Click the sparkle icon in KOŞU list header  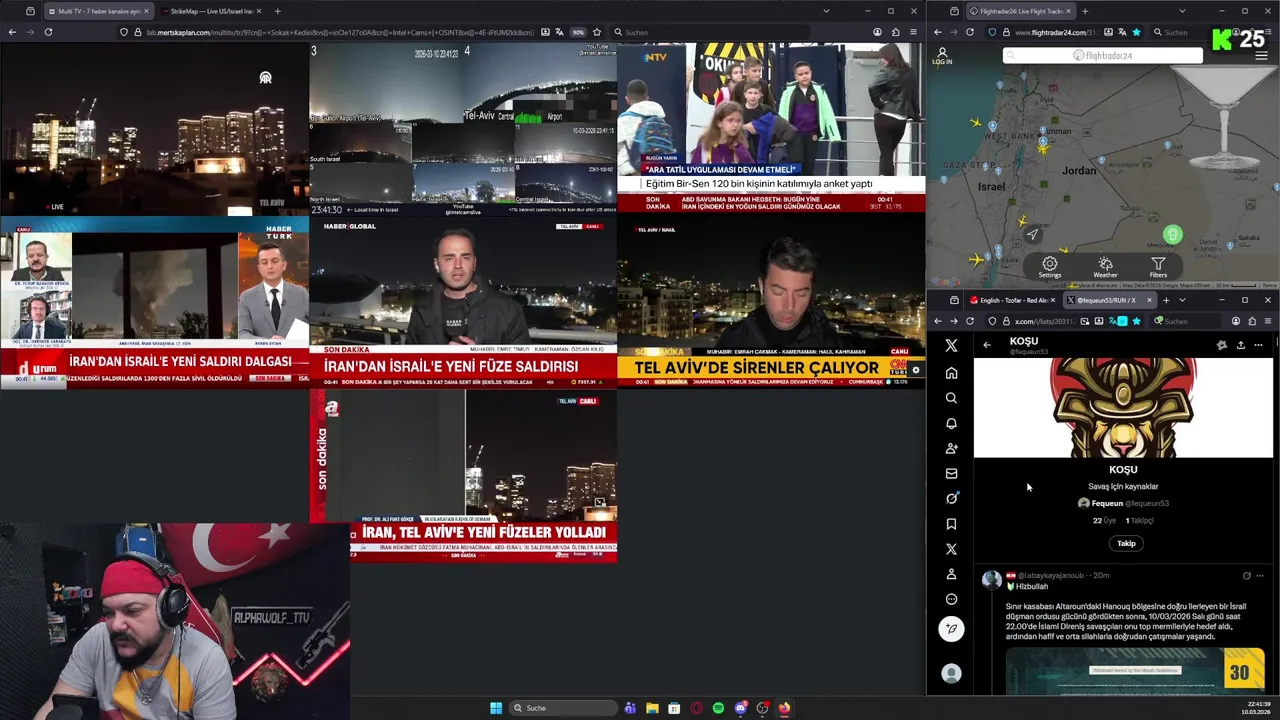[x=1221, y=345]
